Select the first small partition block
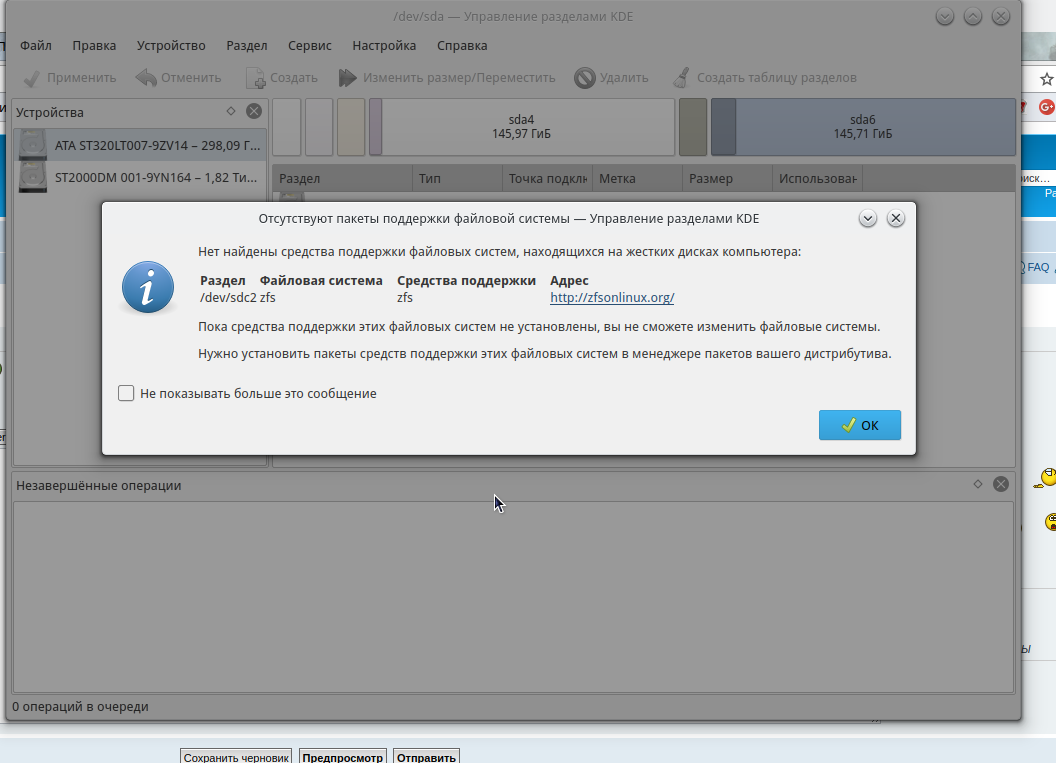Screen dimensions: 1056x763 pyautogui.click(x=287, y=127)
